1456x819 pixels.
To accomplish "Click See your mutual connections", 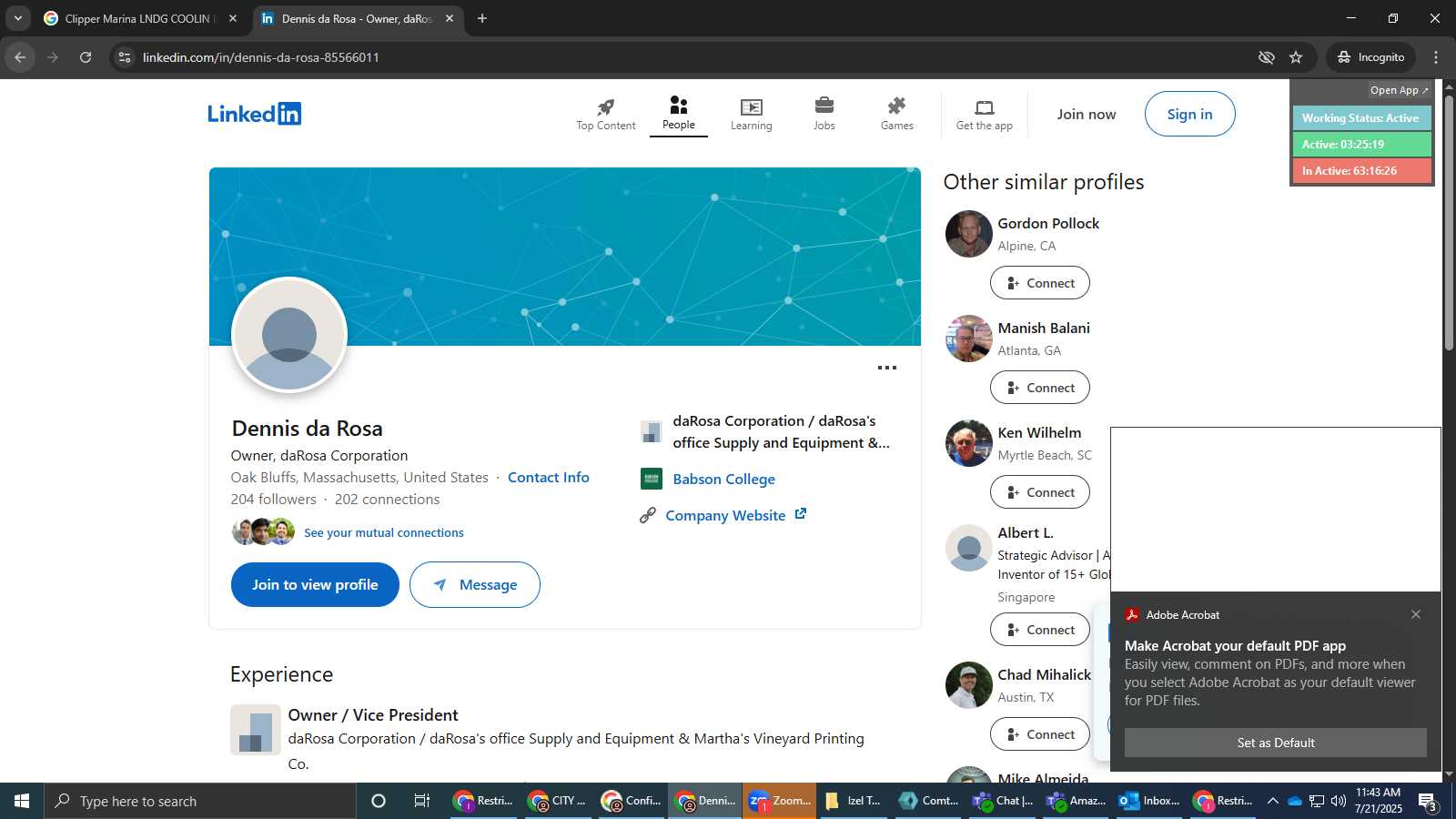I will tap(384, 532).
